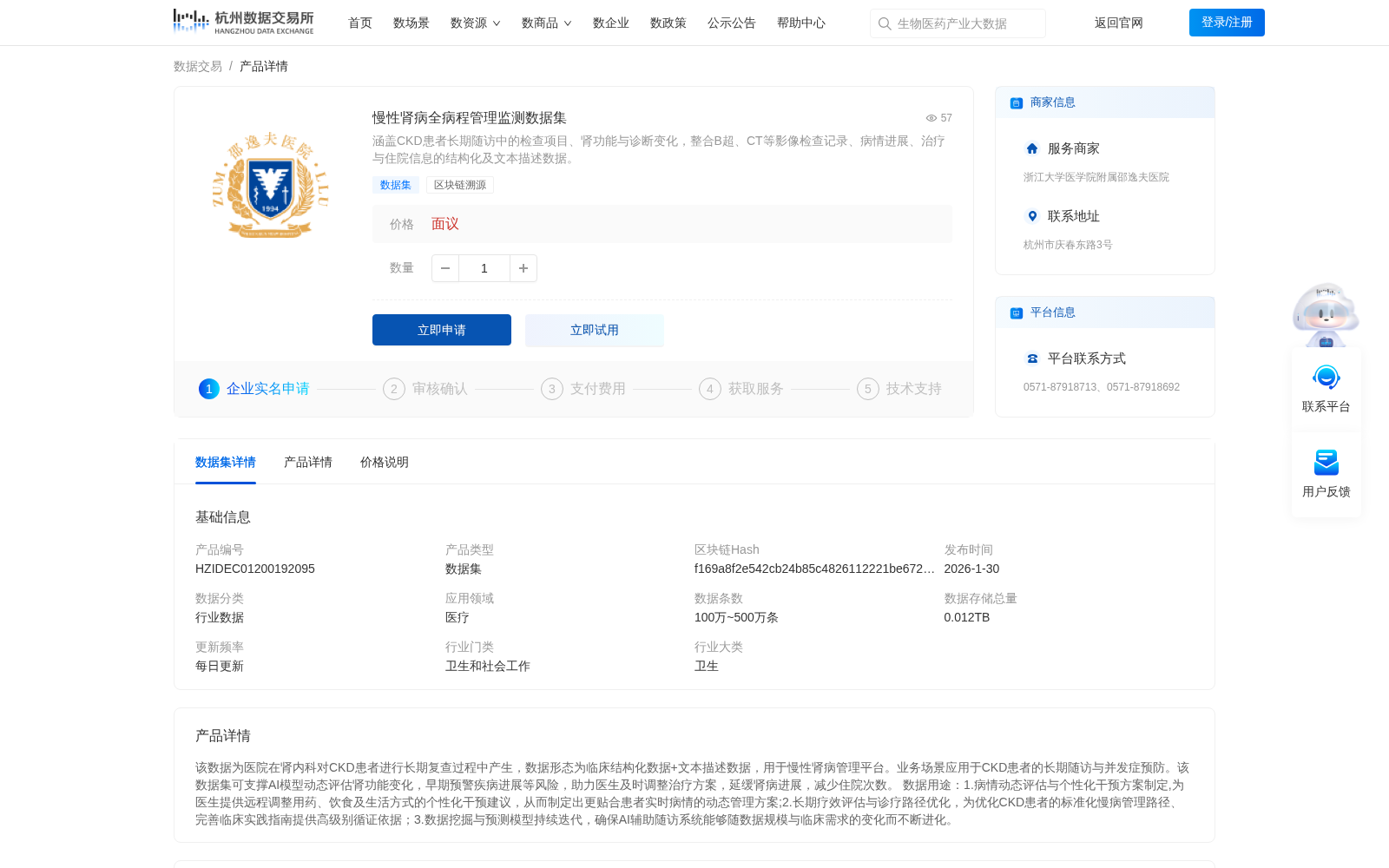
Task: Click the 面议 price text
Action: tap(445, 224)
